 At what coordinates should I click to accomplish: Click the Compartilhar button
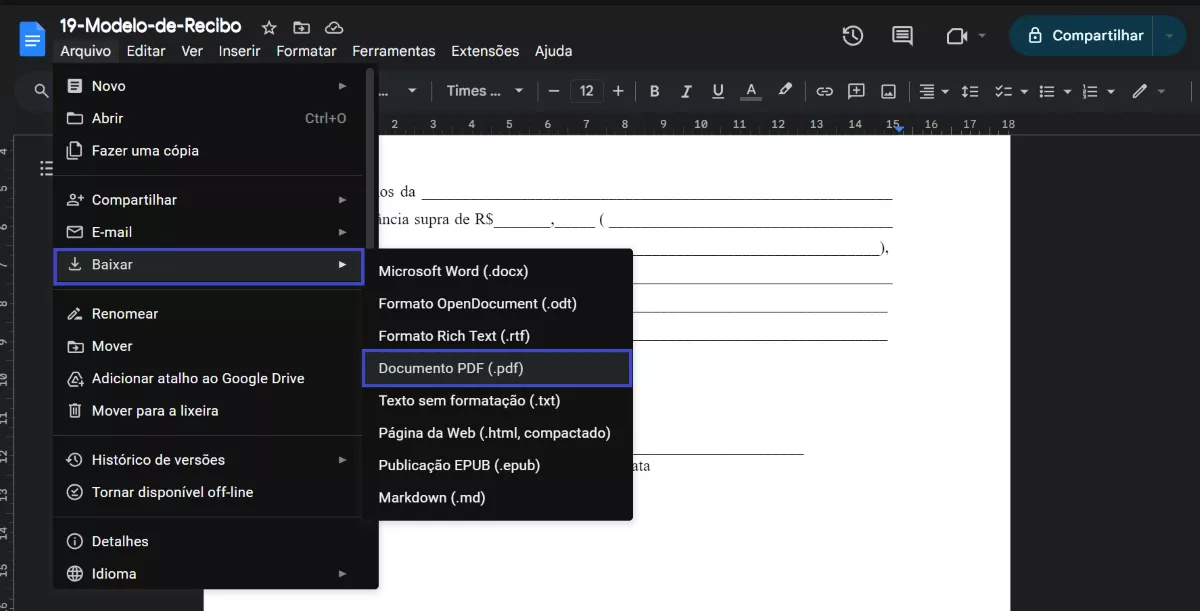1090,34
